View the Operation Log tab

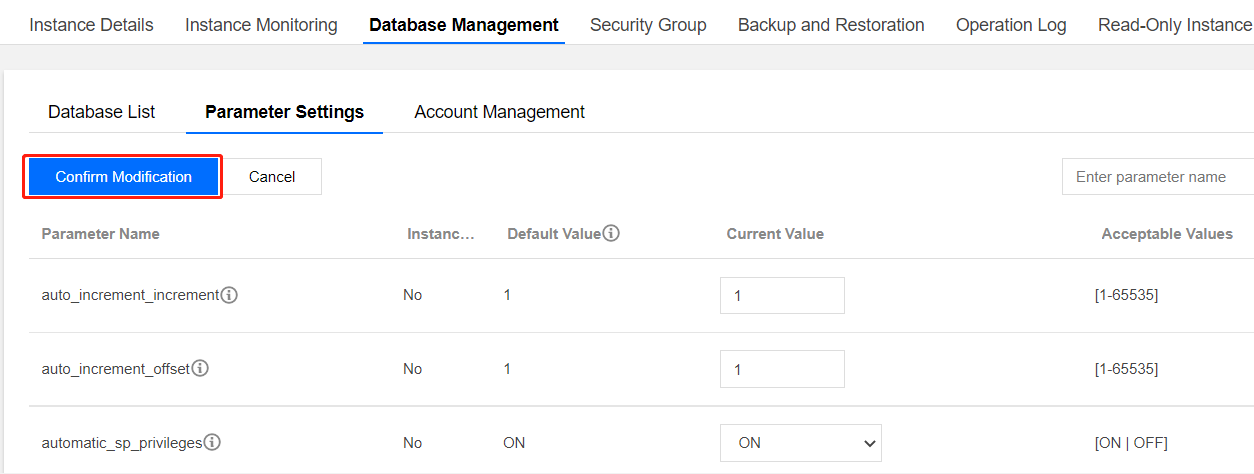click(x=1011, y=25)
